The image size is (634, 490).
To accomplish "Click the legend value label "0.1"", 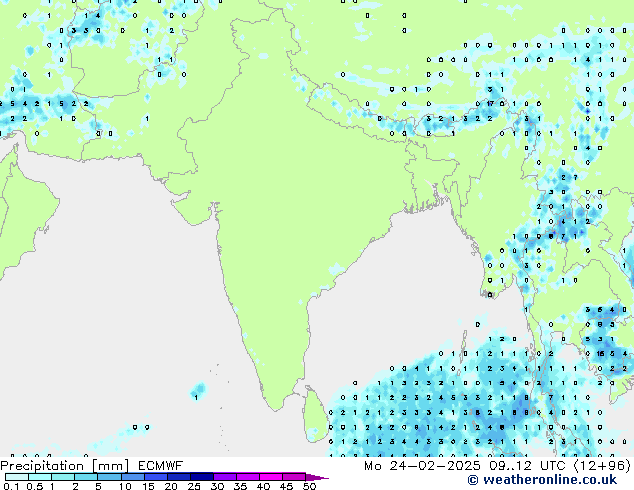I will click(12, 486).
